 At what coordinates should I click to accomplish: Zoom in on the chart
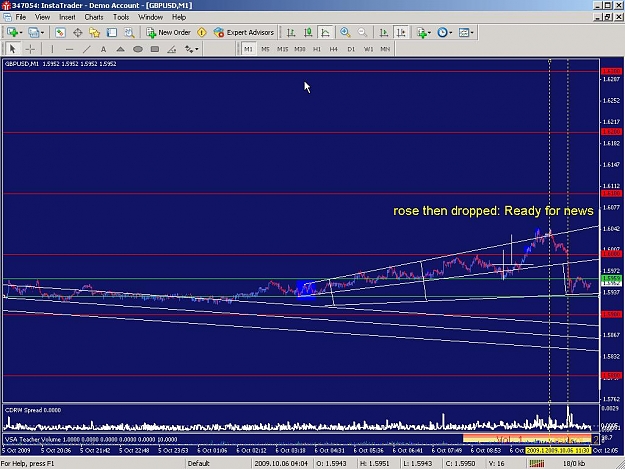(x=345, y=32)
